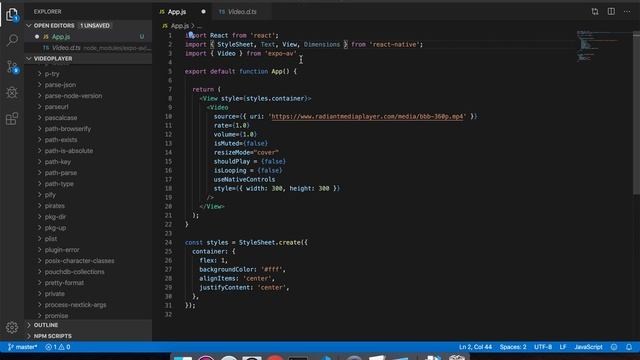The image size is (640, 360).
Task: Click JavaScript language mode selector
Action: (588, 347)
